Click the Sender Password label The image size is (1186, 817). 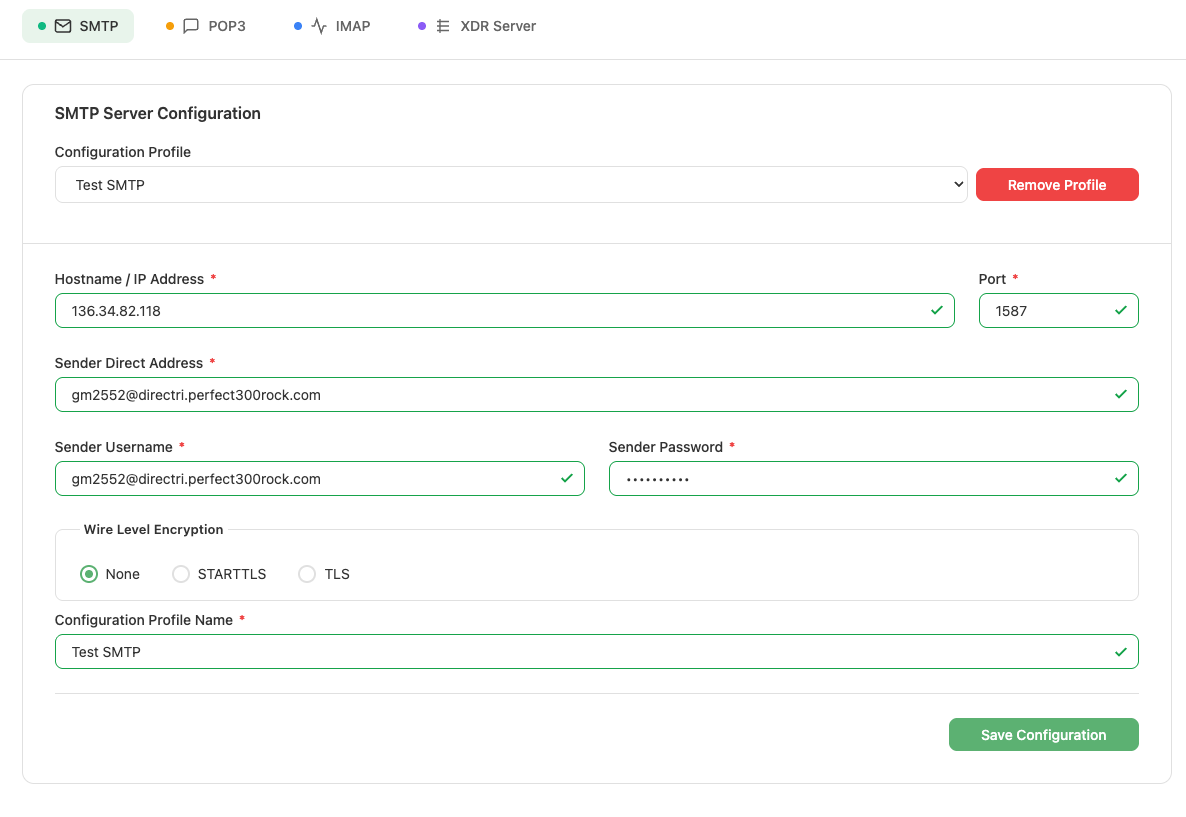click(666, 447)
